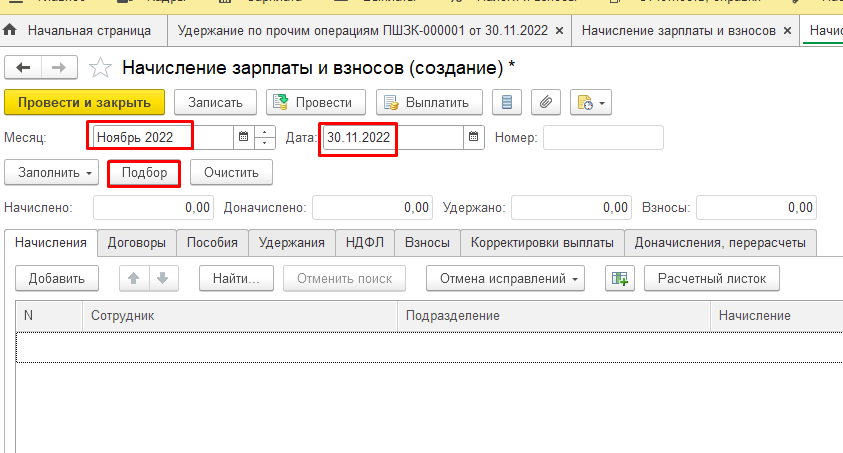The width and height of the screenshot is (843, 453).
Task: Click the Дата input field
Action: point(393,137)
